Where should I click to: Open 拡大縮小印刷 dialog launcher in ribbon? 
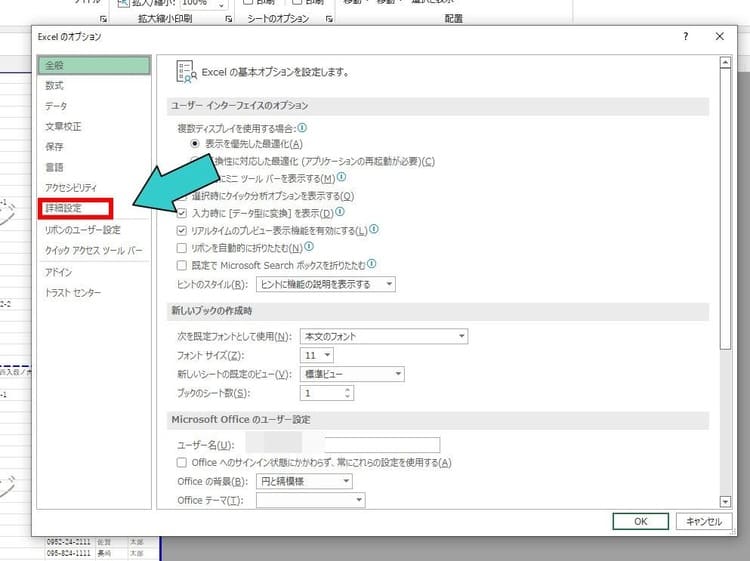click(229, 19)
